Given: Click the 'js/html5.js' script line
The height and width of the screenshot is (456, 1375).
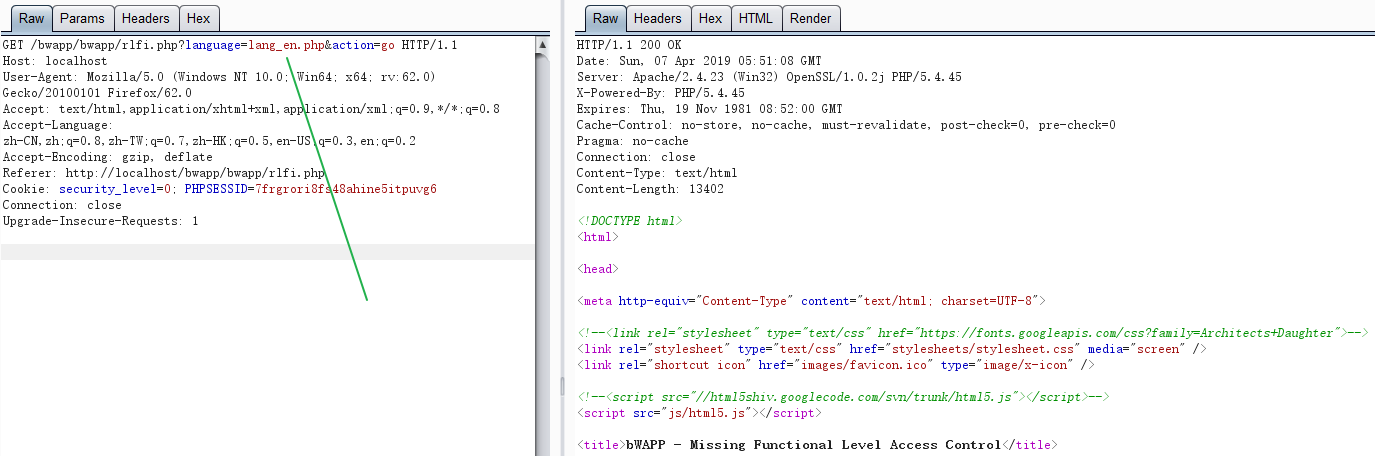Looking at the screenshot, I should pos(699,413).
